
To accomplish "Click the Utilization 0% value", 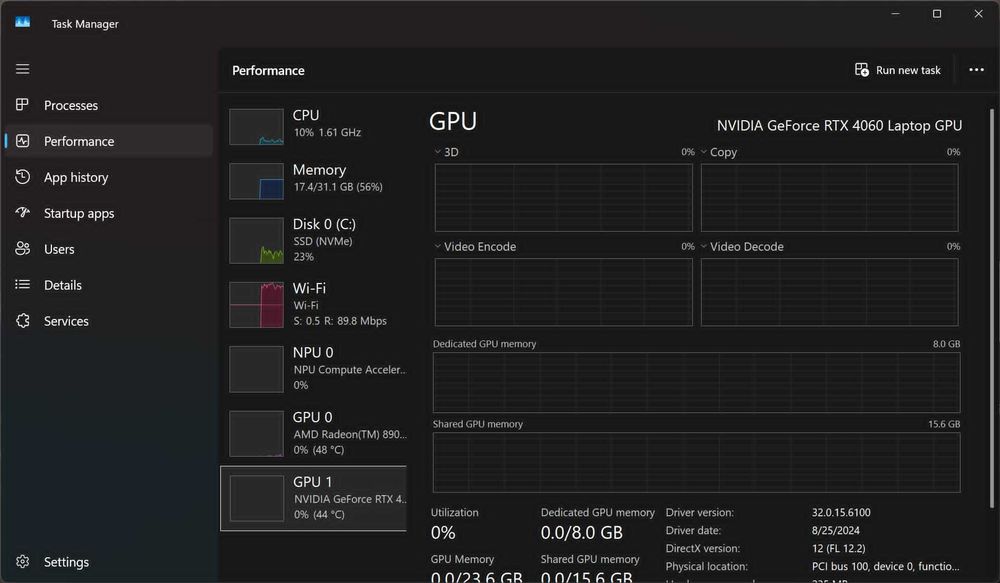I will click(x=443, y=532).
